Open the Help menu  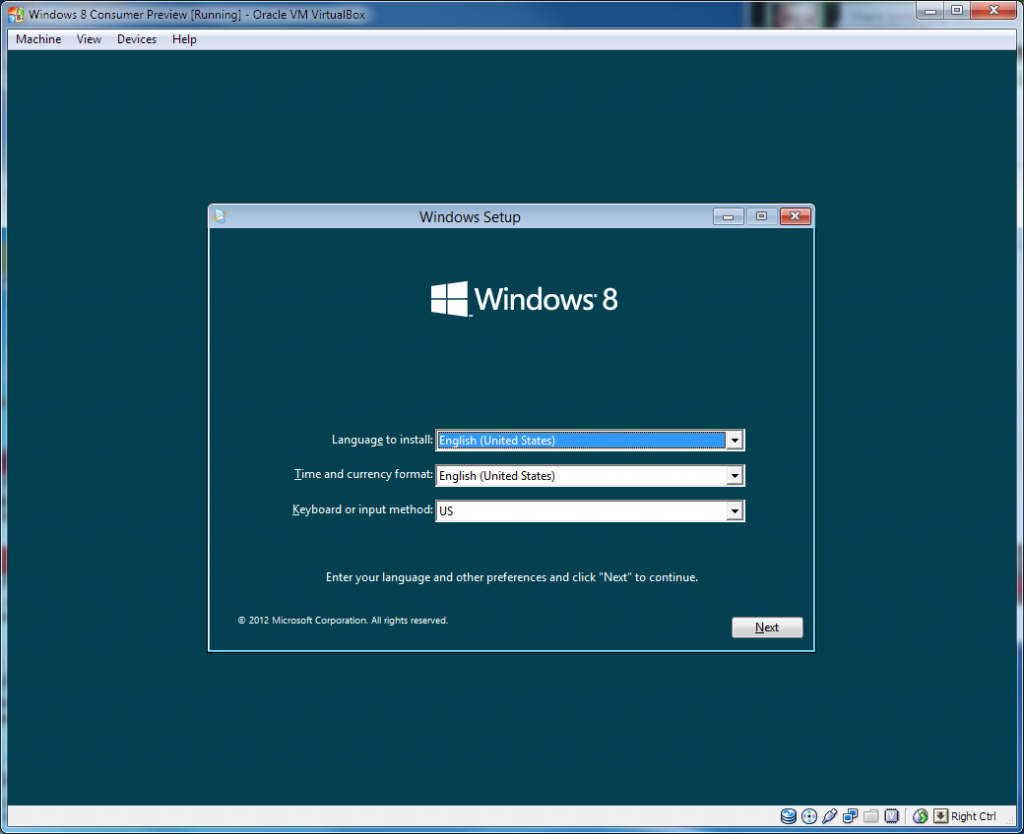click(x=184, y=39)
